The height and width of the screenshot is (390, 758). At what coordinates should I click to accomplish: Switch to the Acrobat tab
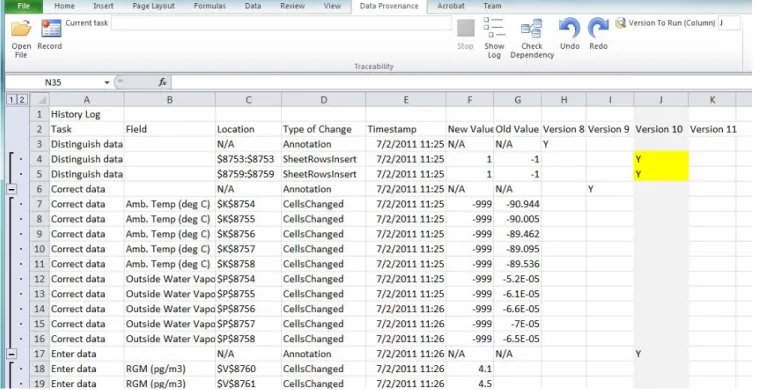451,6
